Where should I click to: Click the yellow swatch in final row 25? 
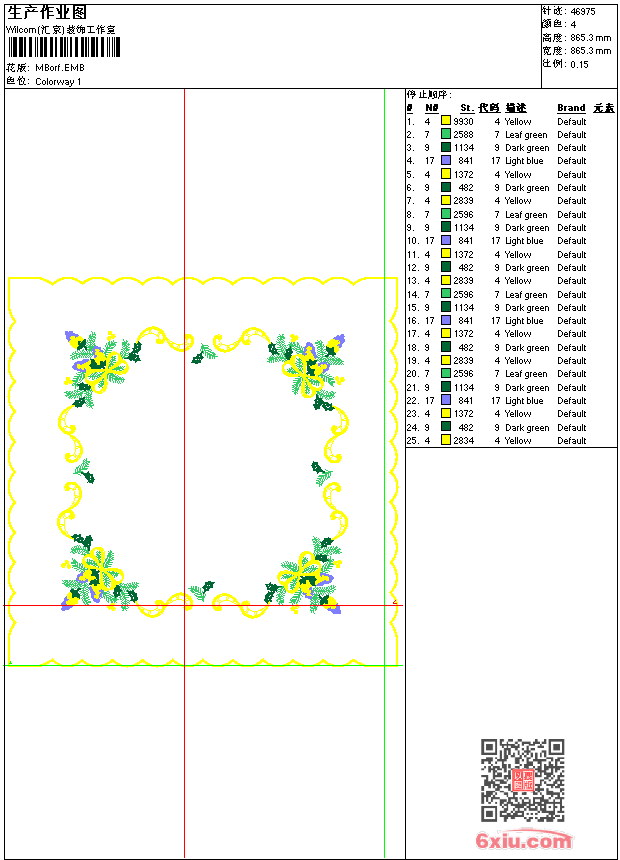(x=446, y=440)
